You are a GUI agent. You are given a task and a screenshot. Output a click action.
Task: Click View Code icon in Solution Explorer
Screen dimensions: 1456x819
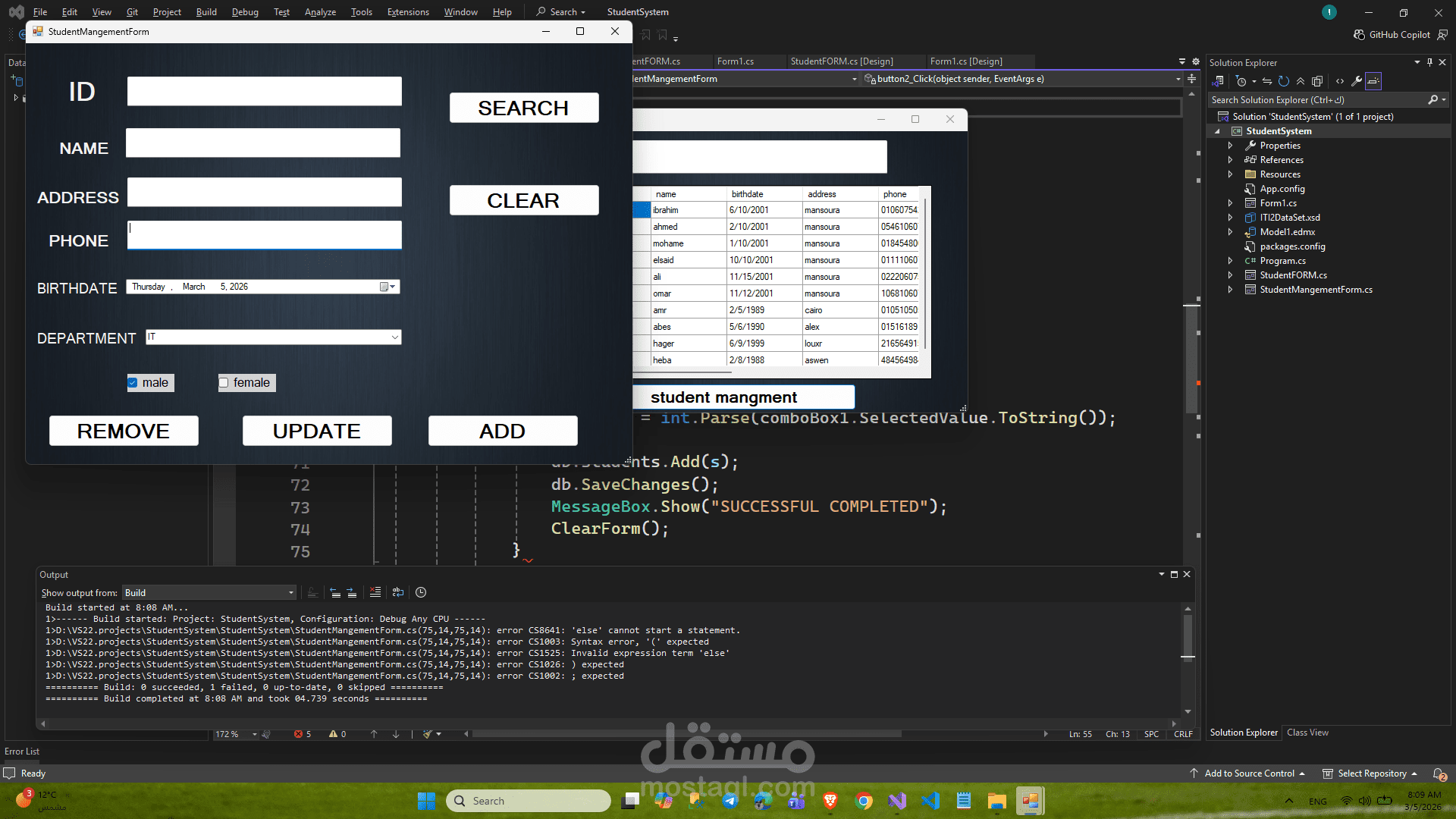pos(1340,81)
